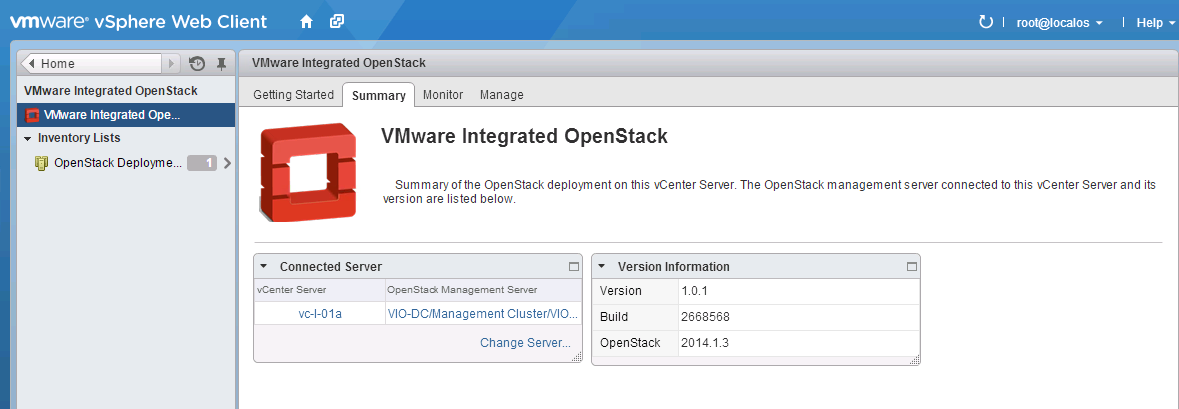This screenshot has width=1179, height=409.
Task: Select VMware Integrated OpenStack in navigator
Action: coord(112,114)
